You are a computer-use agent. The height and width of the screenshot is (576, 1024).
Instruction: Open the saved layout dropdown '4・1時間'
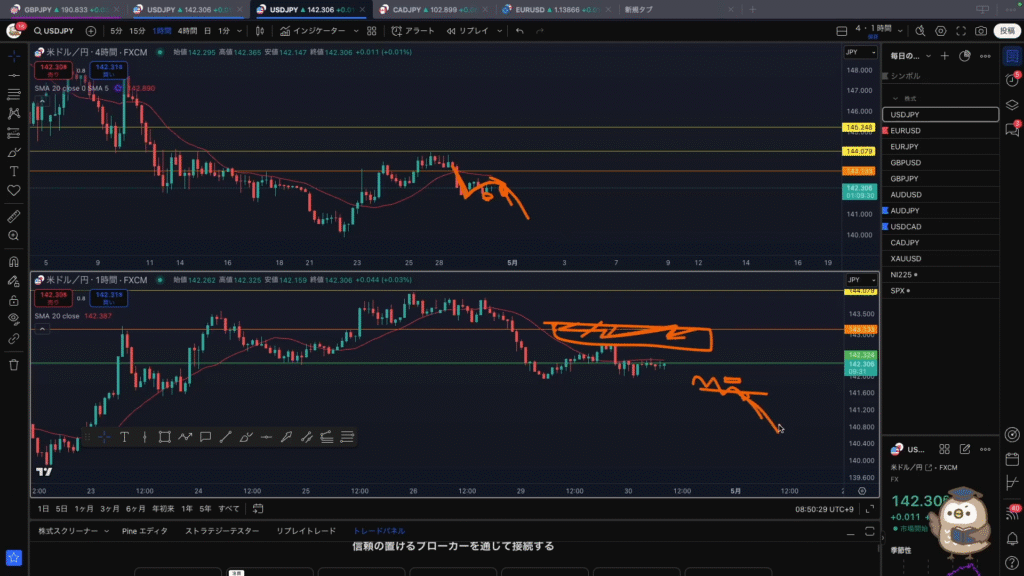click(878, 31)
